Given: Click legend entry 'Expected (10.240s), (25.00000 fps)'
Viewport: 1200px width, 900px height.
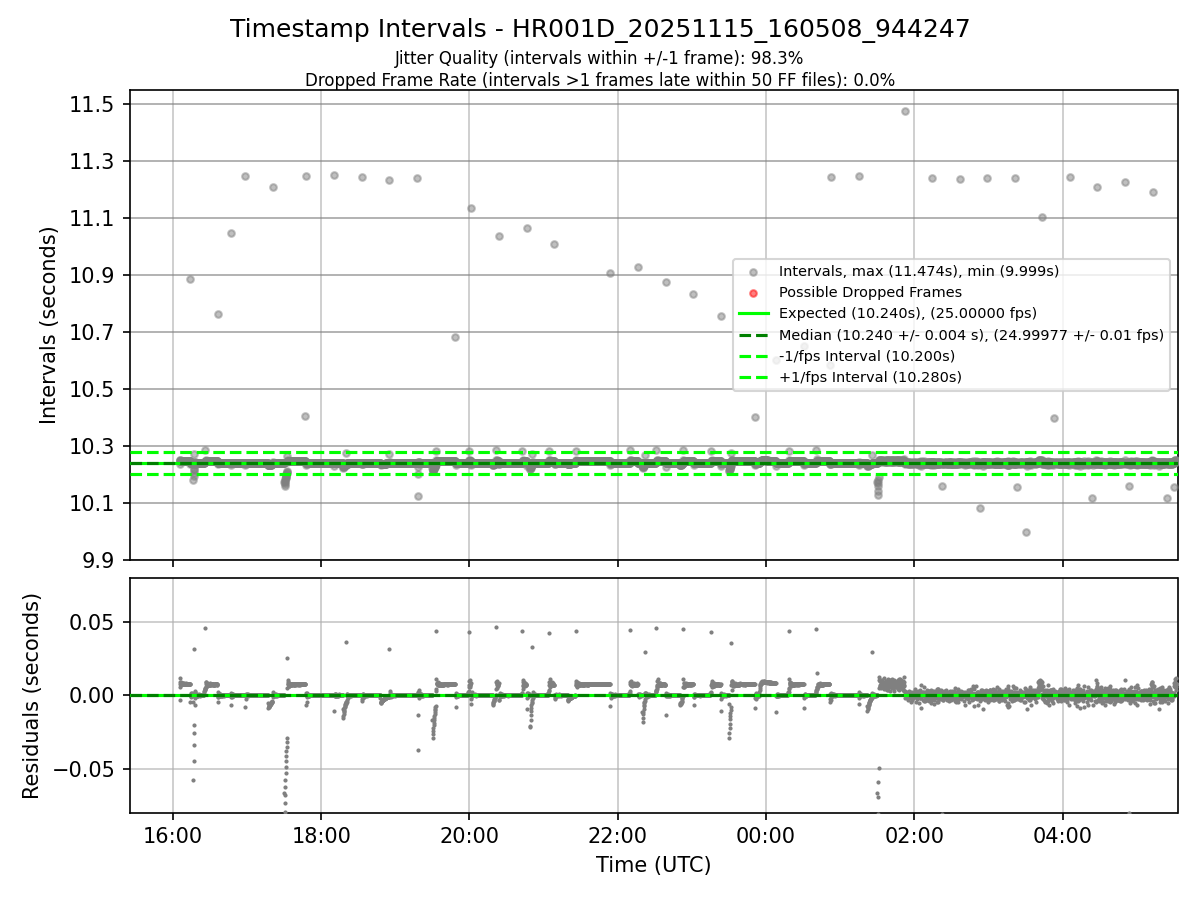Looking at the screenshot, I should pyautogui.click(x=908, y=313).
